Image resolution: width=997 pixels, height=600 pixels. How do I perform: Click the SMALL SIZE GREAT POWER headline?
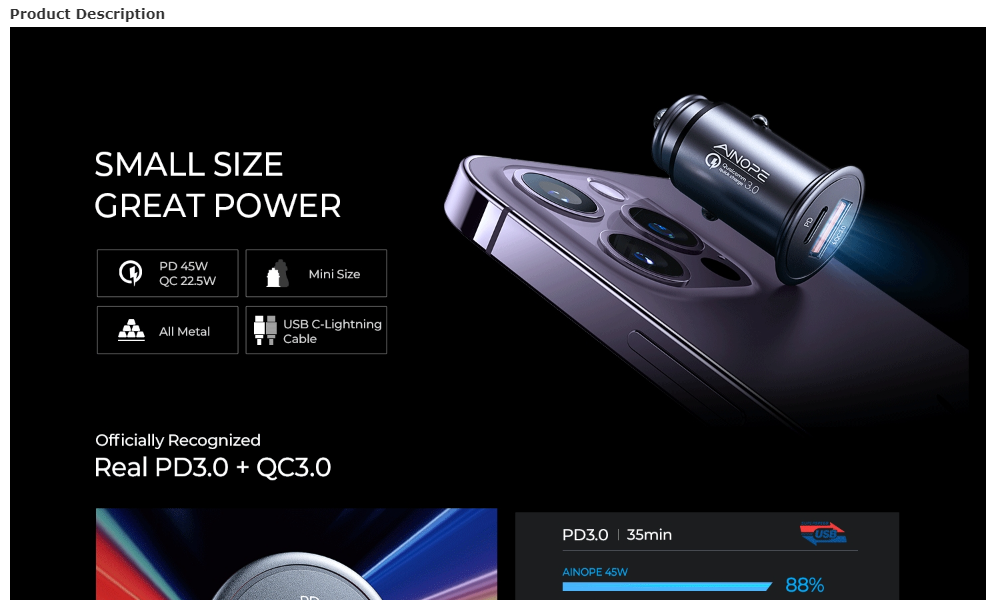point(217,185)
